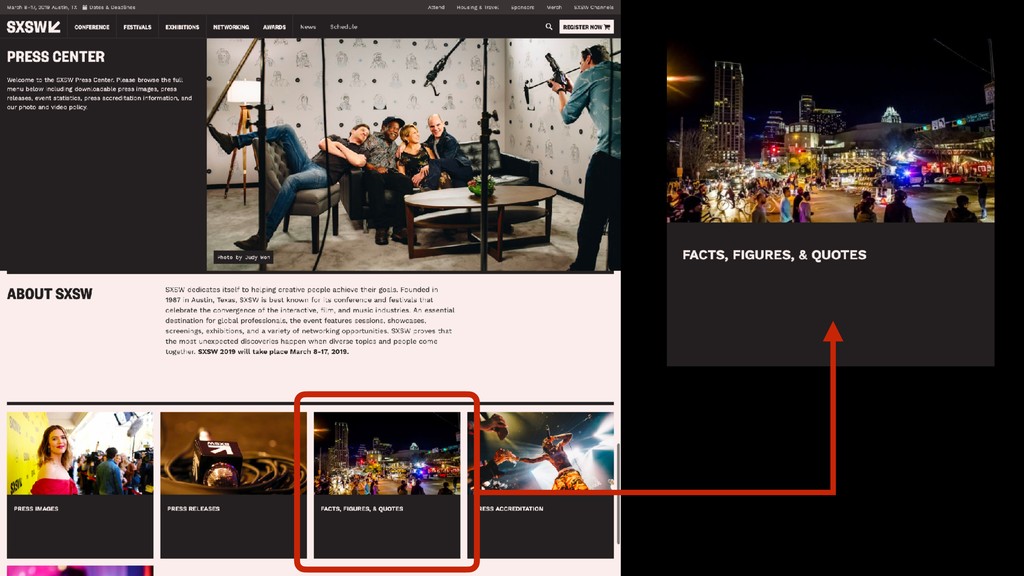Open the Schedule link in navigation
The image size is (1024, 576).
point(344,27)
